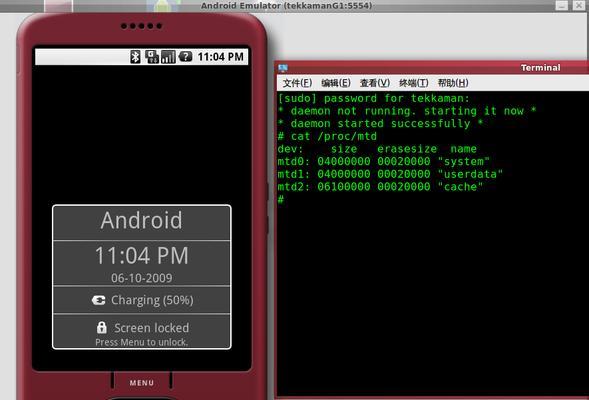589x400 pixels.
Task: Click the Bluetooth icon in Android status bar
Action: (x=135, y=57)
